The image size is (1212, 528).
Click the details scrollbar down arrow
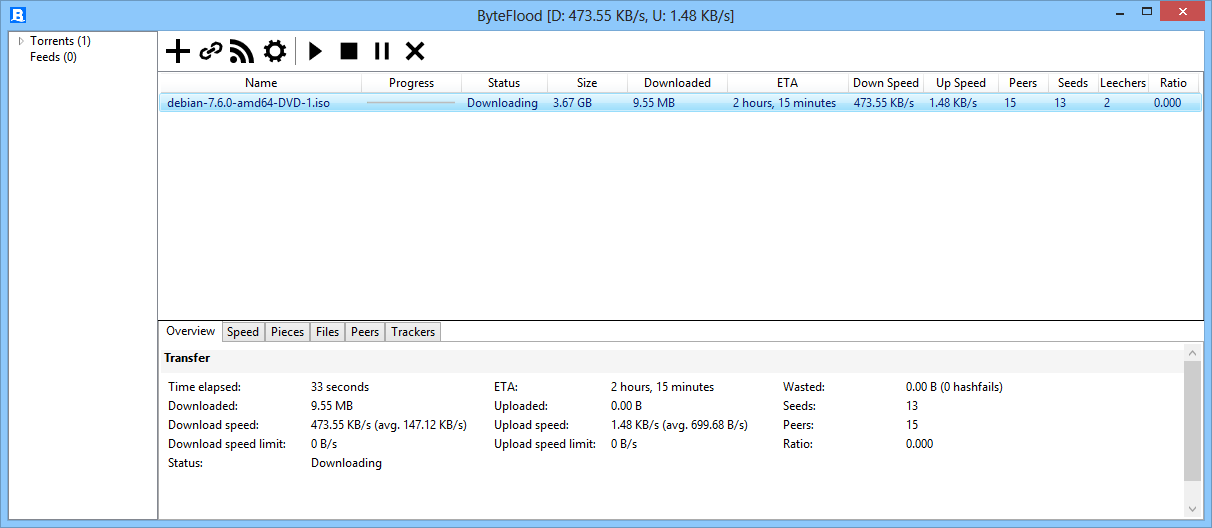click(x=1192, y=509)
